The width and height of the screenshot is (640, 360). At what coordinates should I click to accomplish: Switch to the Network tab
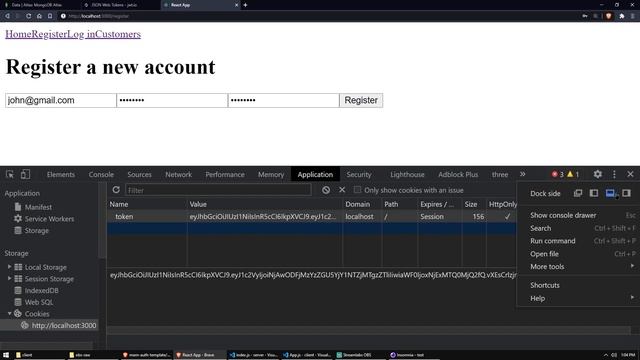(178, 174)
